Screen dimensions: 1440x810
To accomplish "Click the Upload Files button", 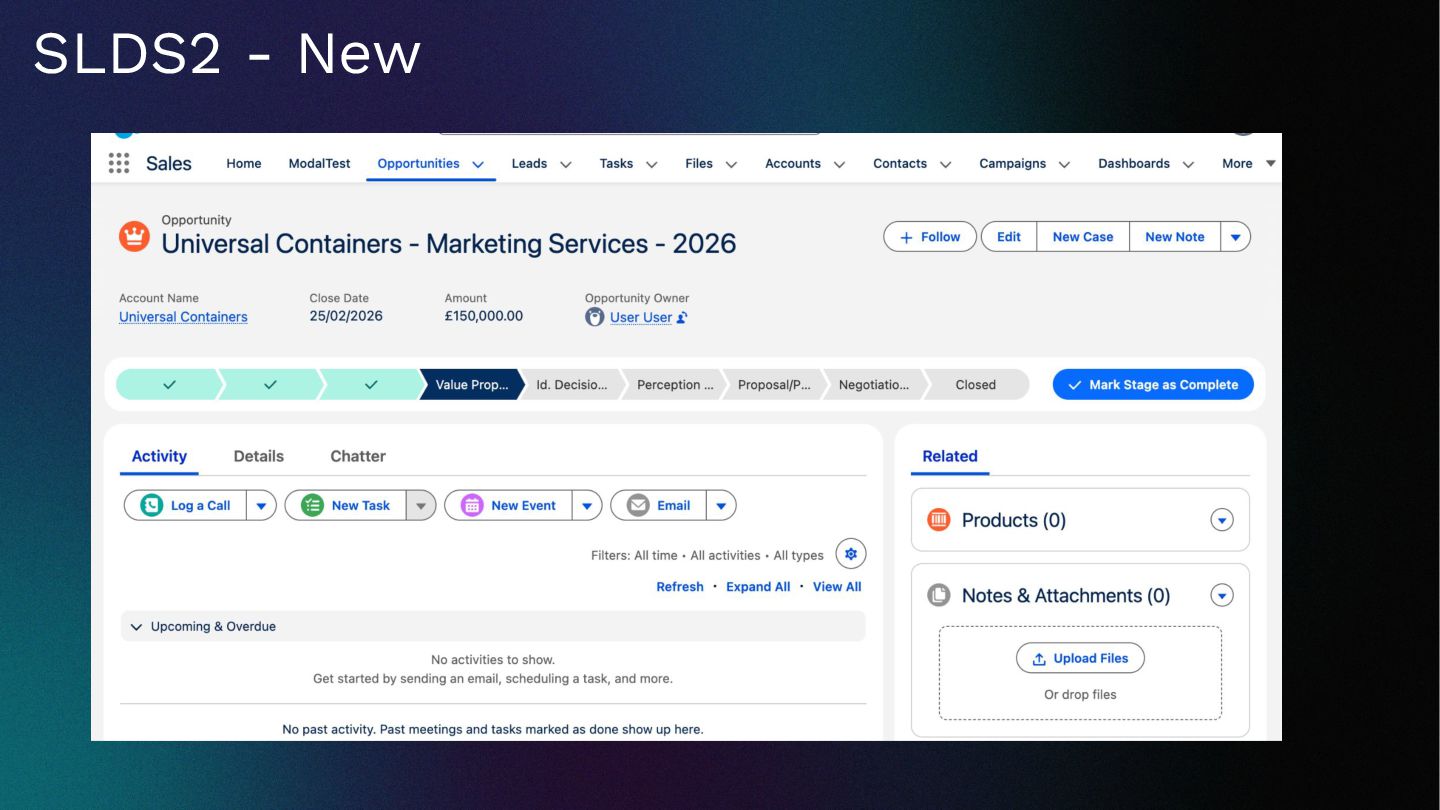I will 1080,658.
